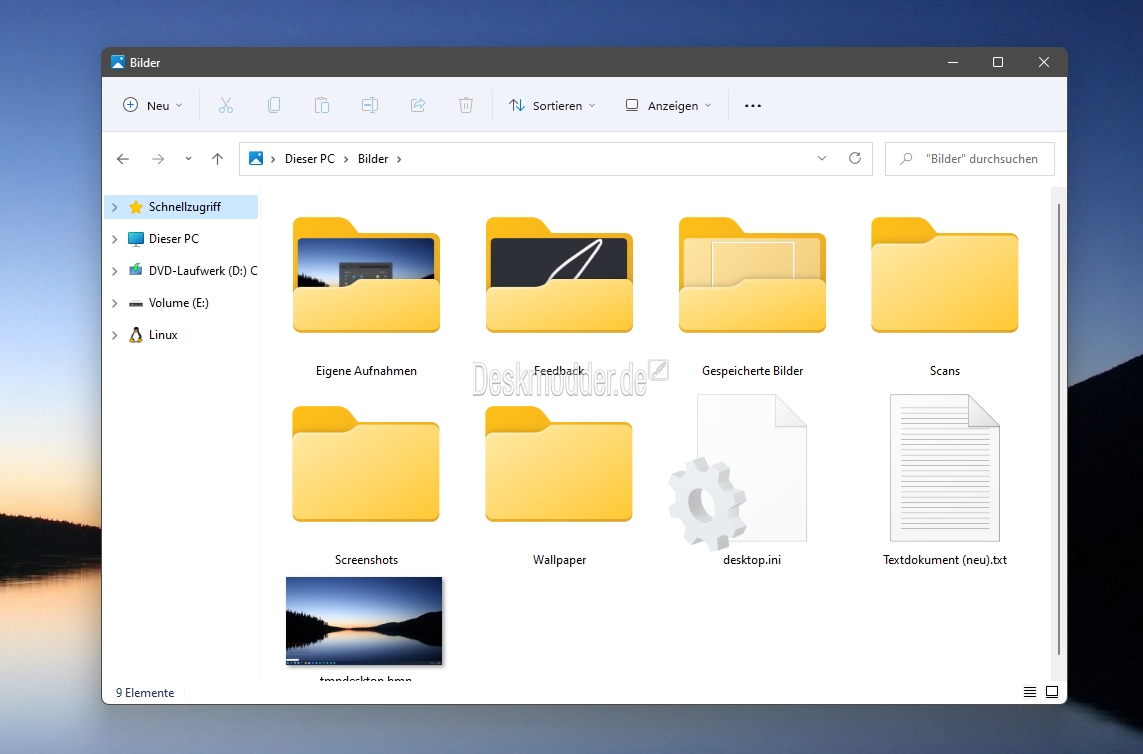This screenshot has width=1143, height=754.
Task: Select the Feedback folder icon
Action: tap(559, 275)
